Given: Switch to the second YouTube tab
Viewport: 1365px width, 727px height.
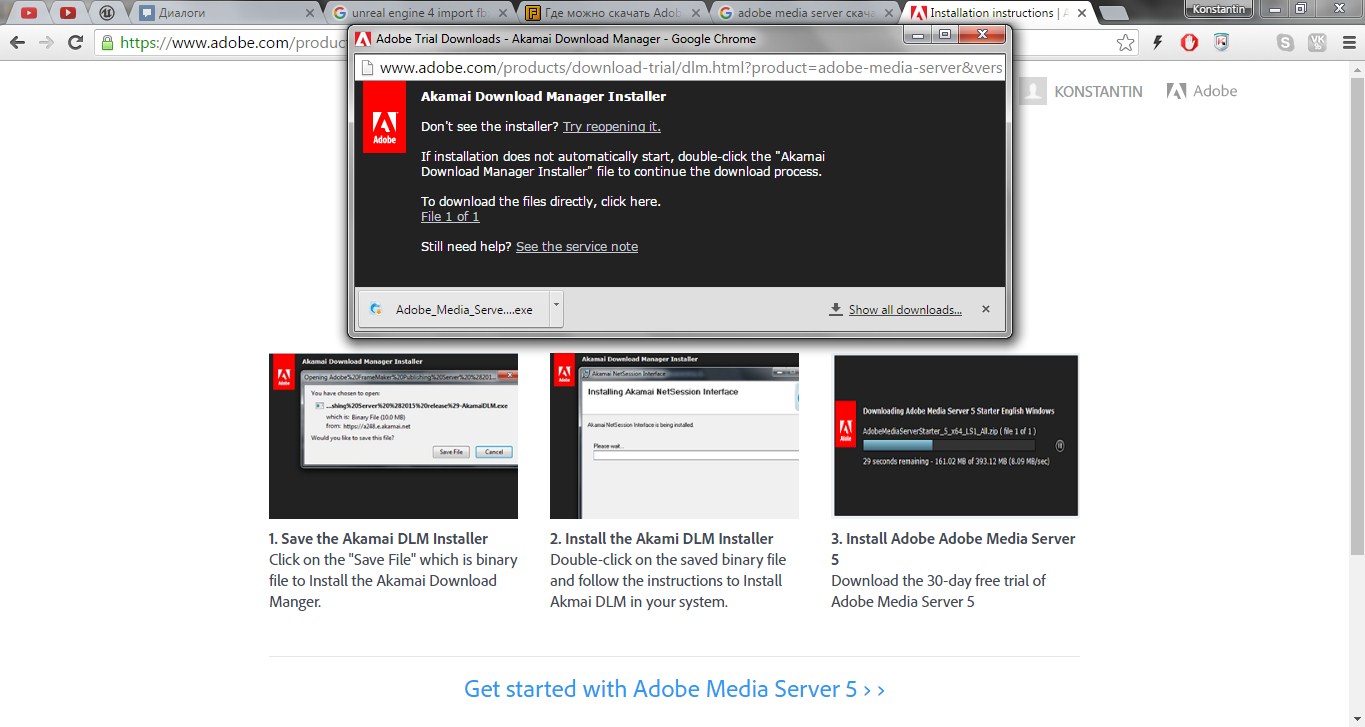Looking at the screenshot, I should coord(68,13).
